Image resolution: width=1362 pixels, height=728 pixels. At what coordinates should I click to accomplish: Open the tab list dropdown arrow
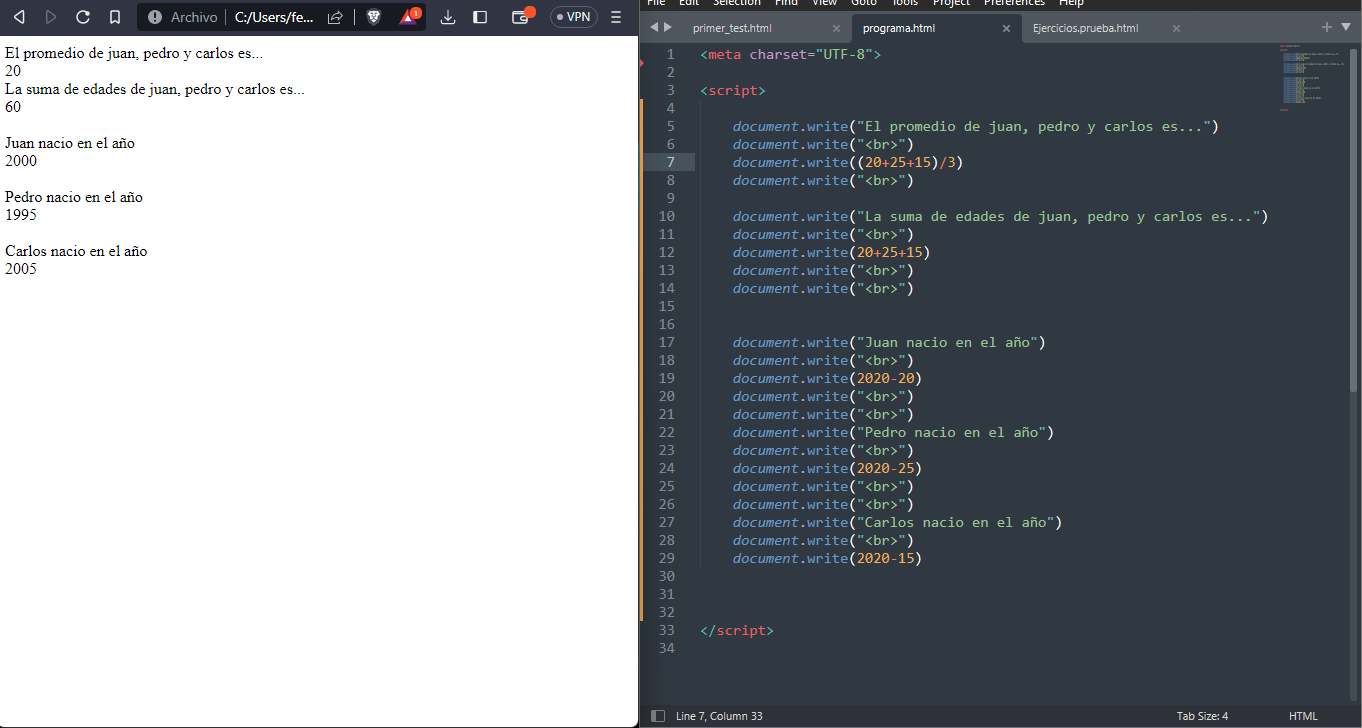1346,28
